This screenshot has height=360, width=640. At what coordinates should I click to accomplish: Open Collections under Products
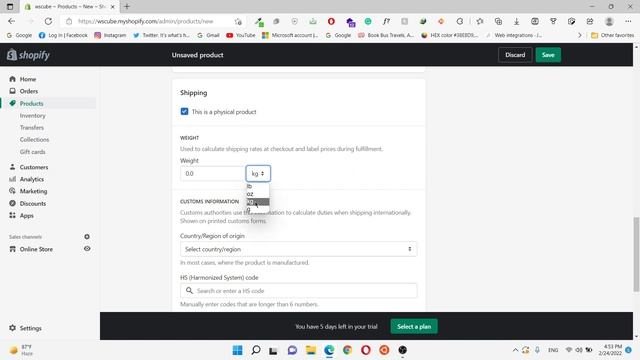(x=34, y=140)
